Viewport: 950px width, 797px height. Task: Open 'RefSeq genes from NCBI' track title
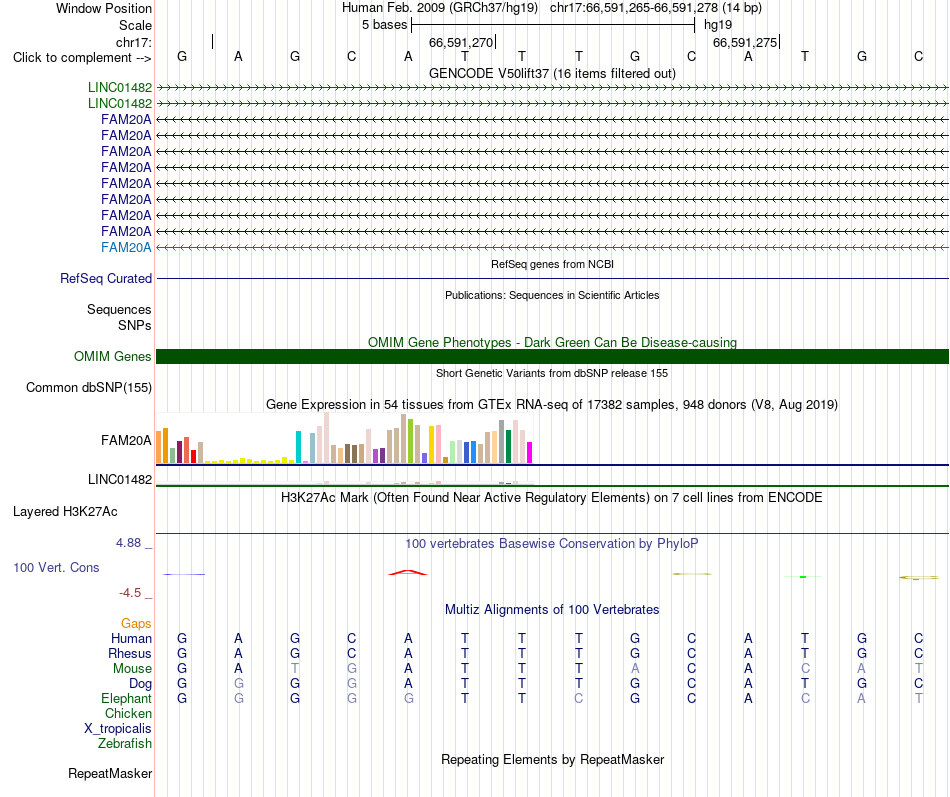(x=552, y=264)
